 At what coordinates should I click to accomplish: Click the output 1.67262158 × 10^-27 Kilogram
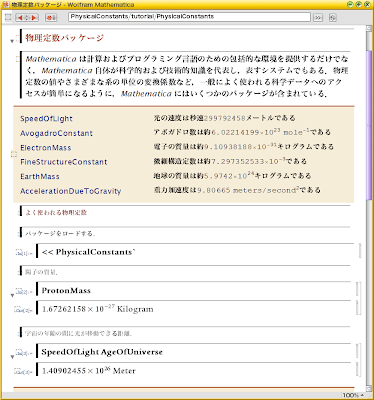point(98,309)
